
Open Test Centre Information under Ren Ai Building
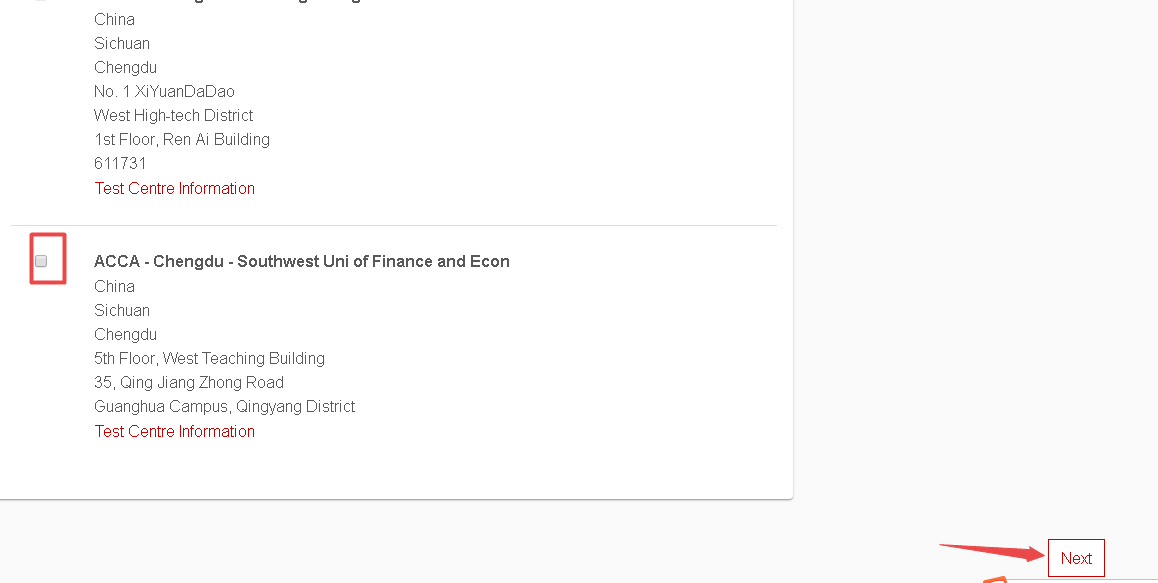coord(174,188)
